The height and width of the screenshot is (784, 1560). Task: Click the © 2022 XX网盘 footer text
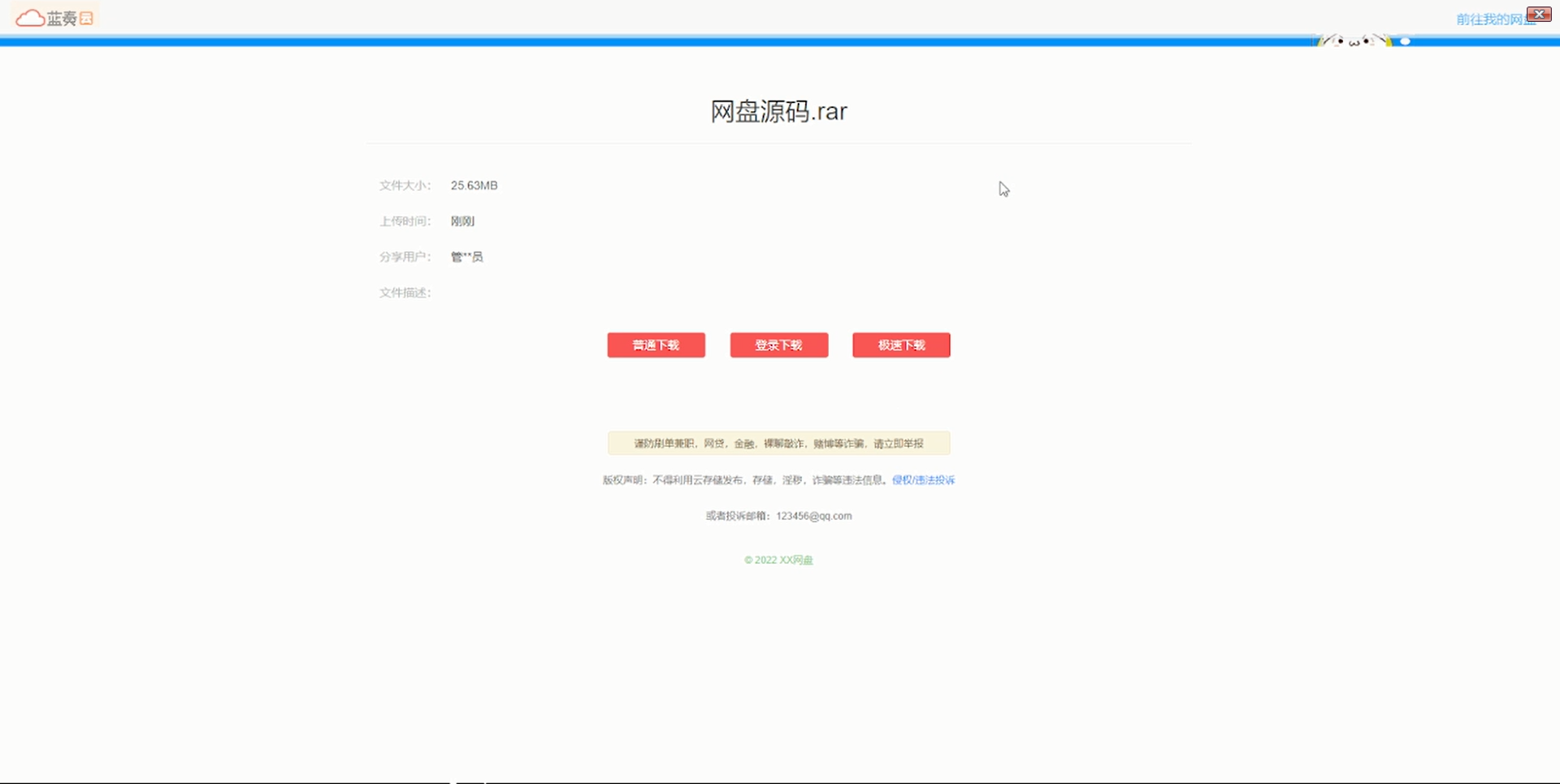(778, 560)
